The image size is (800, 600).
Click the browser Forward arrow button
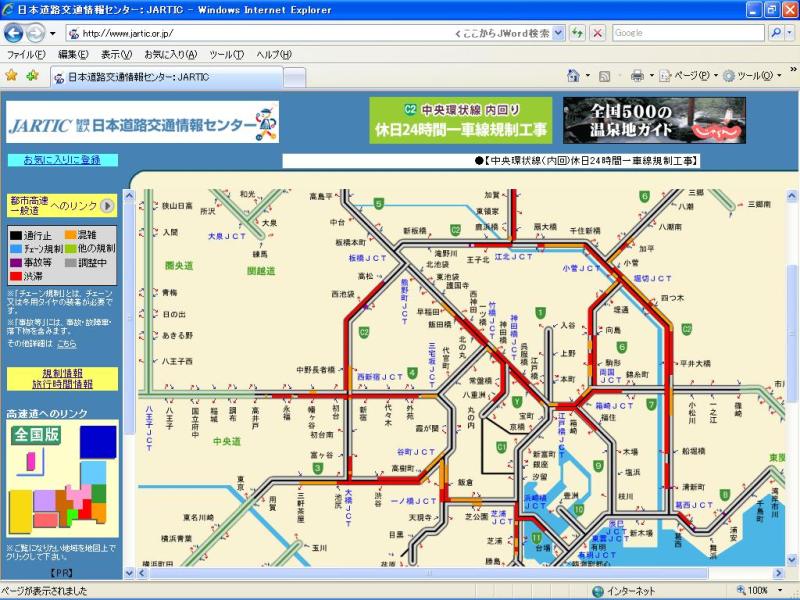pyautogui.click(x=35, y=33)
